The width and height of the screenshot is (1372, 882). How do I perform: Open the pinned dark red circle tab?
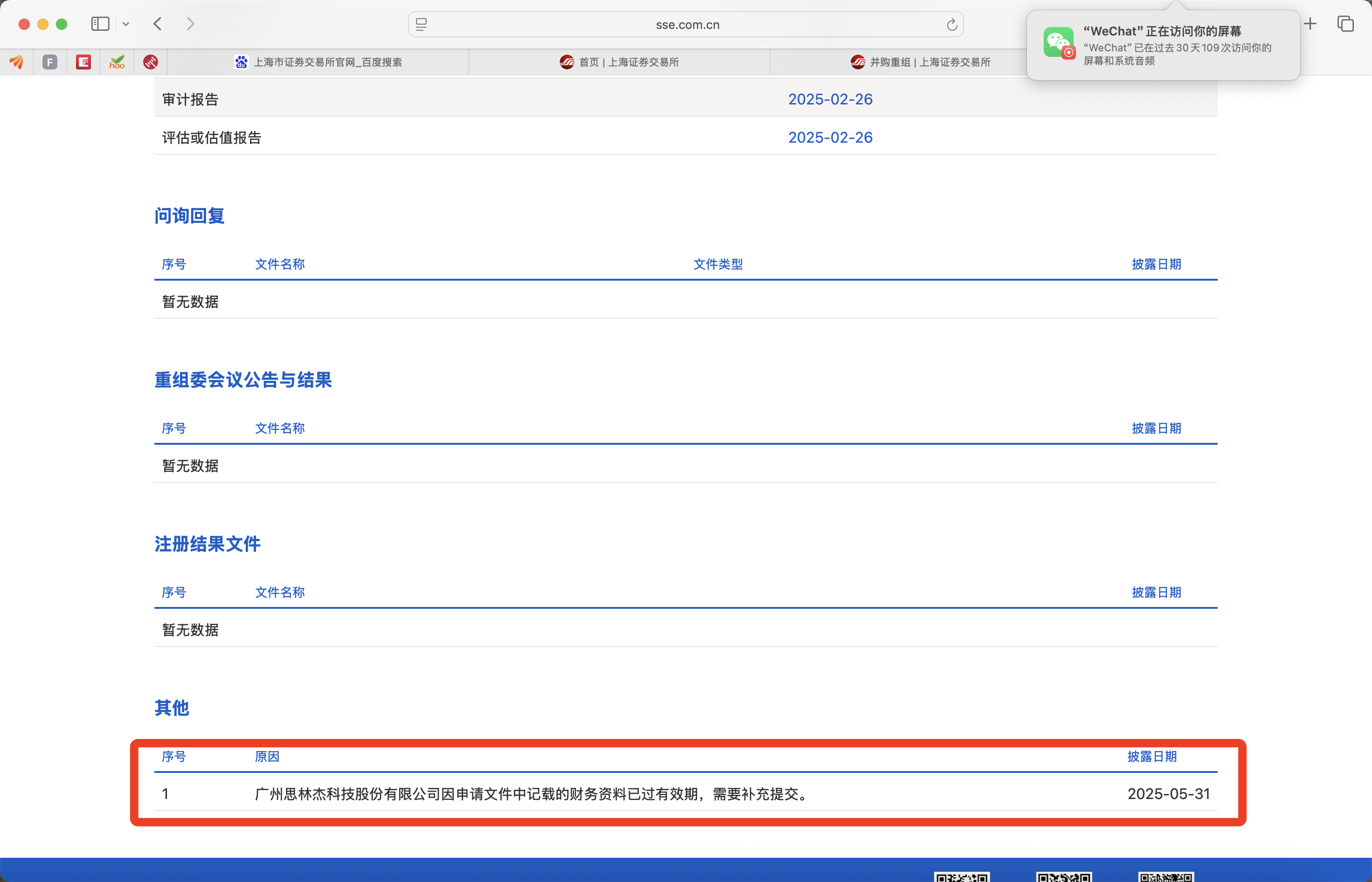point(151,62)
